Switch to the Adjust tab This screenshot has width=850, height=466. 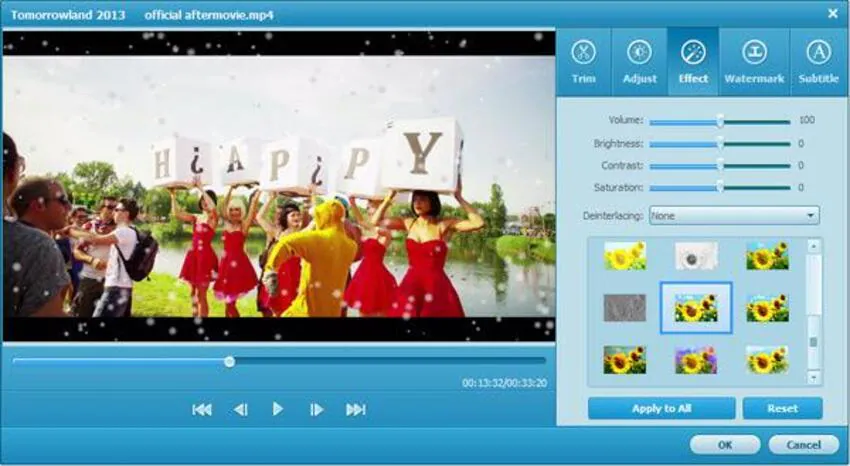[x=640, y=62]
